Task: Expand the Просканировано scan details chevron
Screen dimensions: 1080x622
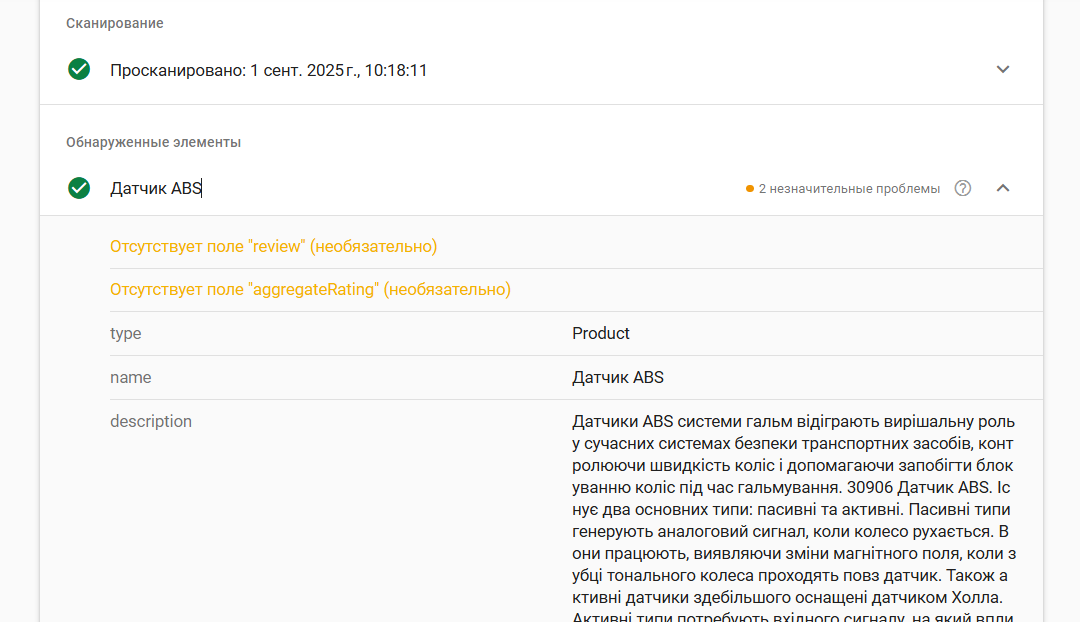Action: pyautogui.click(x=1003, y=70)
